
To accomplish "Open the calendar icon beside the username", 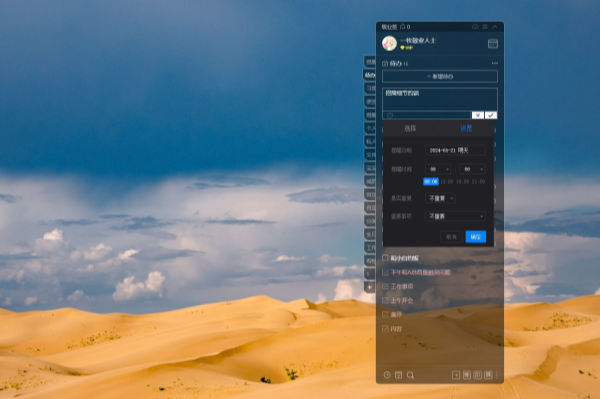I will point(493,44).
